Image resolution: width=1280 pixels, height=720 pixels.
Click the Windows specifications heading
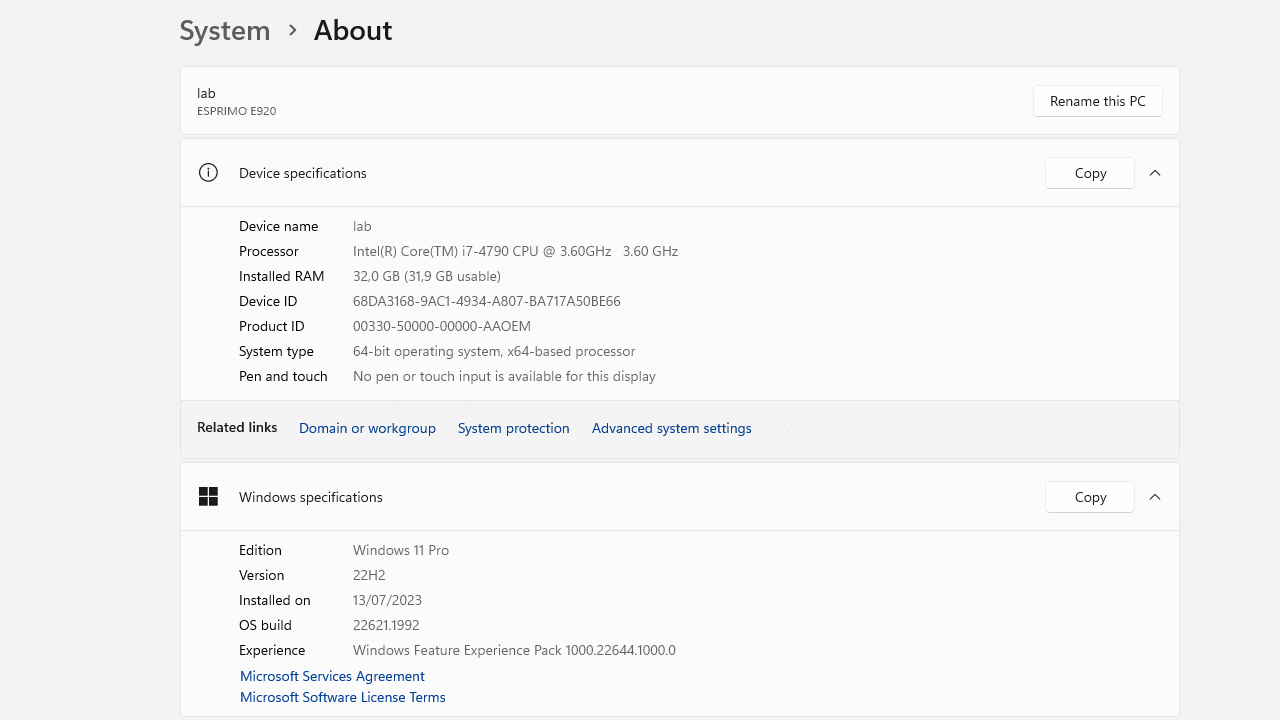311,497
